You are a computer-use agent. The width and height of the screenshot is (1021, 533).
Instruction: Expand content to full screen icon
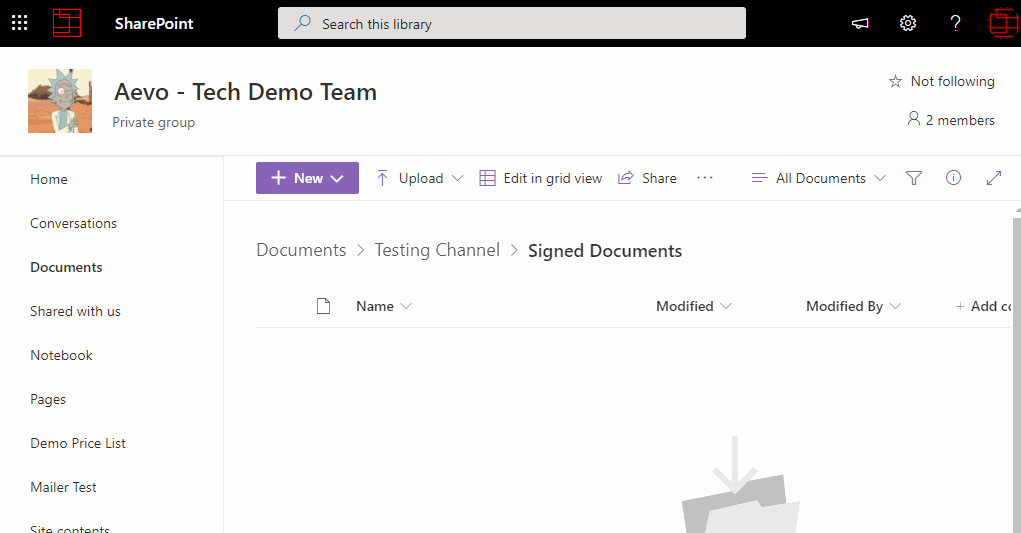tap(994, 178)
